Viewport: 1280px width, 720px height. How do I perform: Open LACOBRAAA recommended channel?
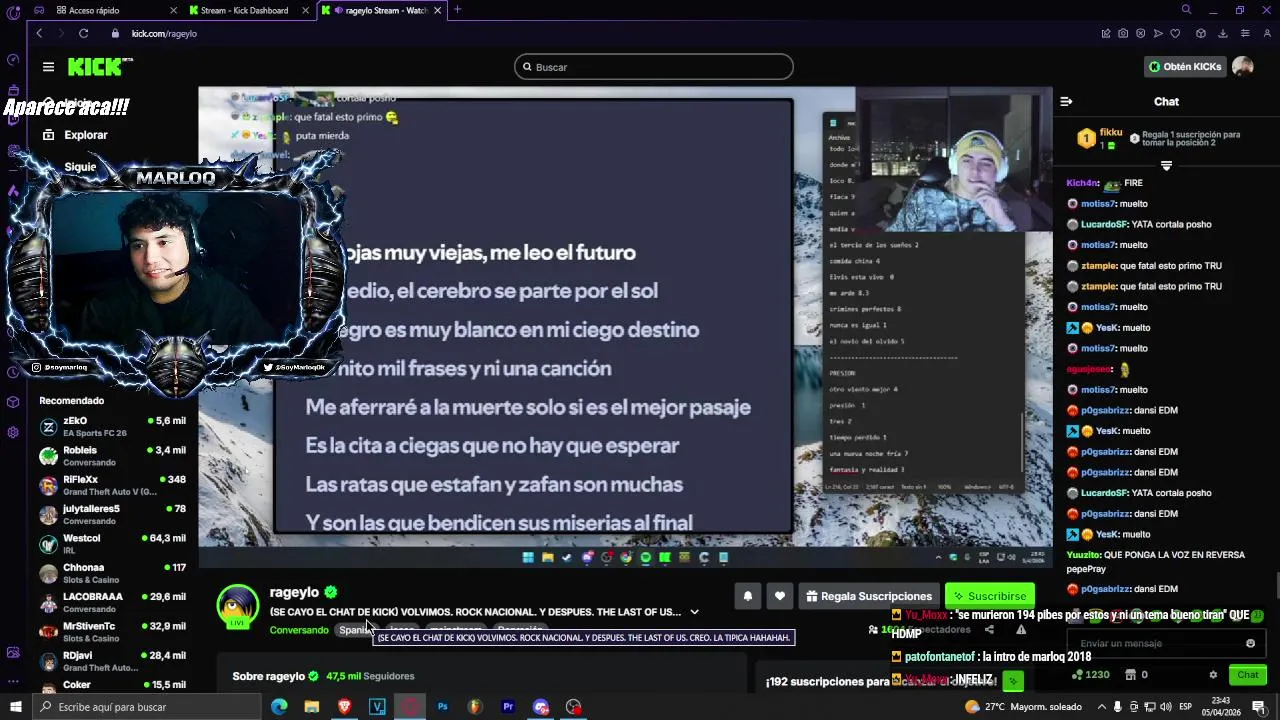coord(113,603)
